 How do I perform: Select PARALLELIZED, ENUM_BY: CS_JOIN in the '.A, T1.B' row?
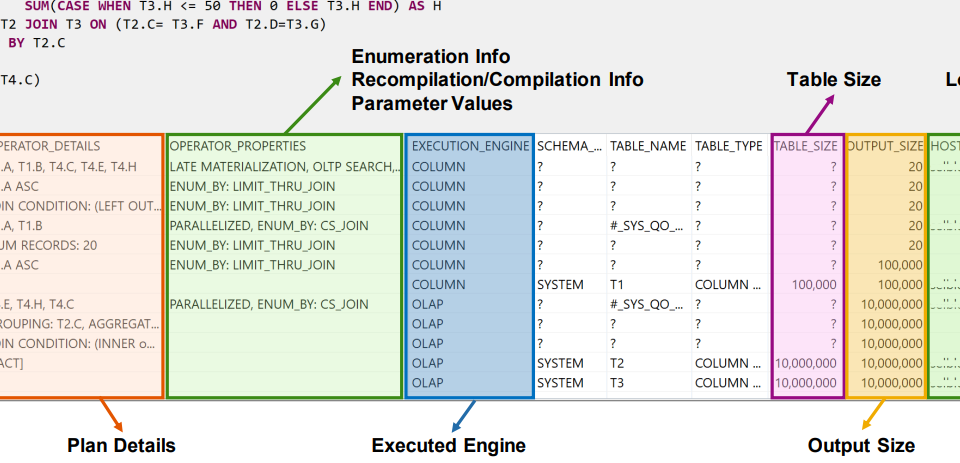click(x=269, y=225)
